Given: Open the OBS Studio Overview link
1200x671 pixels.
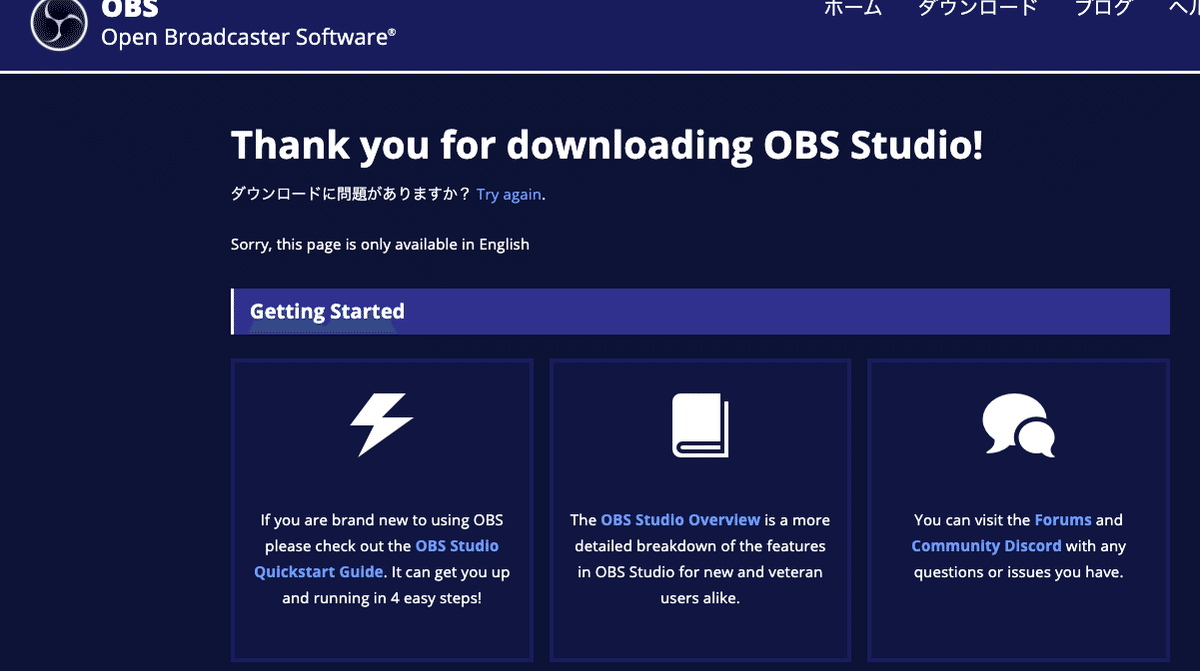Looking at the screenshot, I should [x=681, y=520].
